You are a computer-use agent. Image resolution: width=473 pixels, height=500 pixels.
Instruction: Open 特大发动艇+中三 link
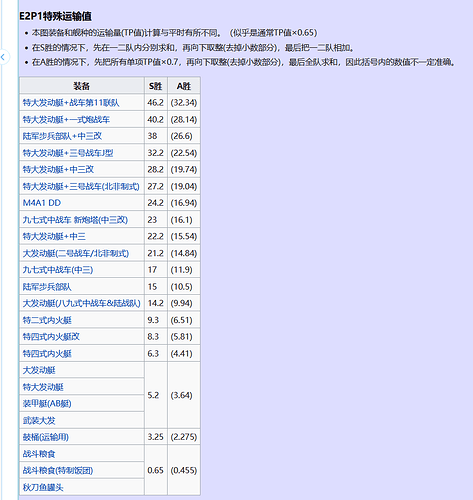click(x=54, y=236)
